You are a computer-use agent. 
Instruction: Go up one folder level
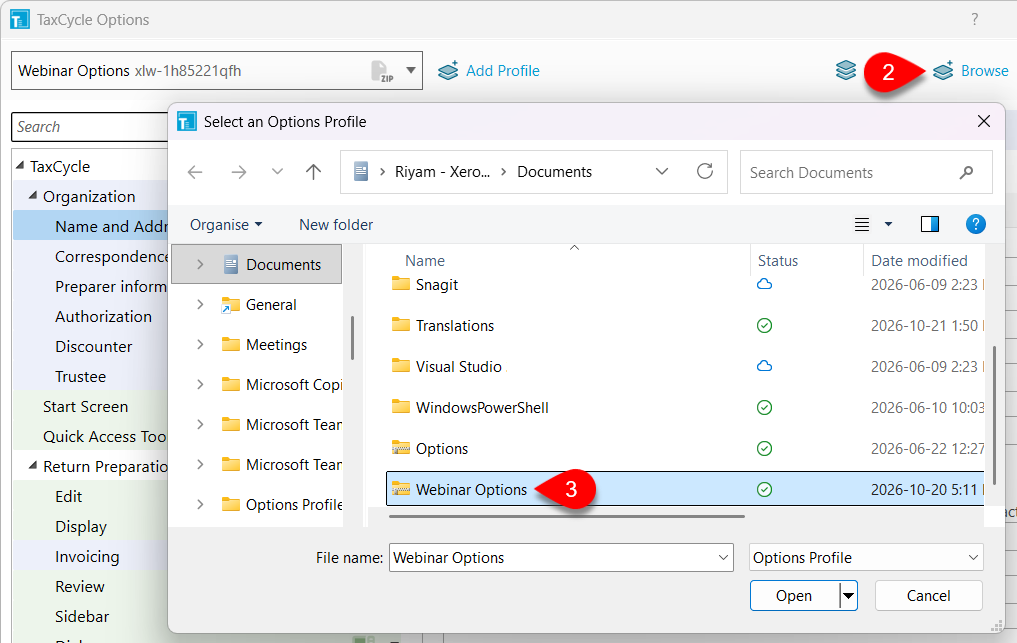pyautogui.click(x=313, y=172)
